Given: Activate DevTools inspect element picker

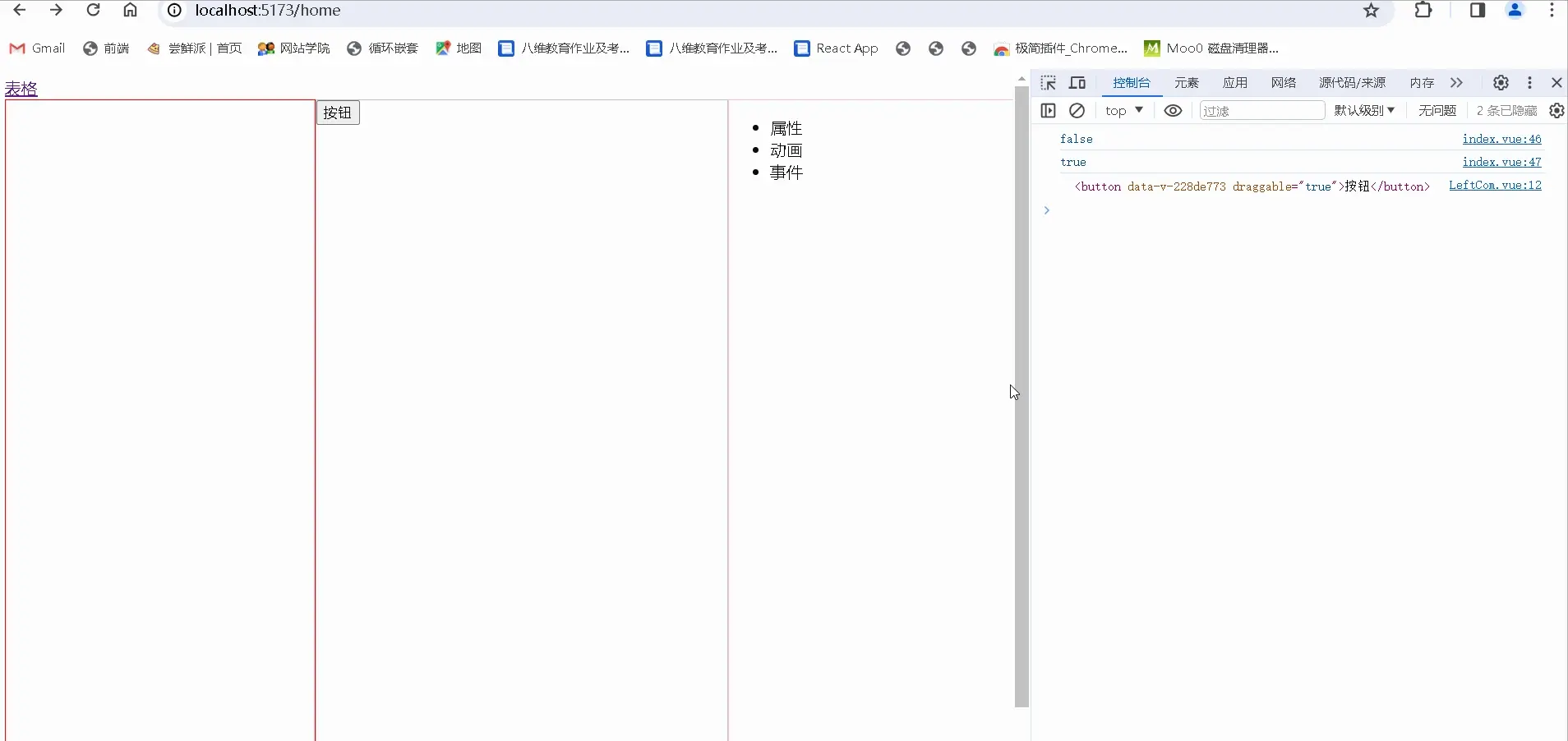Looking at the screenshot, I should [x=1048, y=83].
